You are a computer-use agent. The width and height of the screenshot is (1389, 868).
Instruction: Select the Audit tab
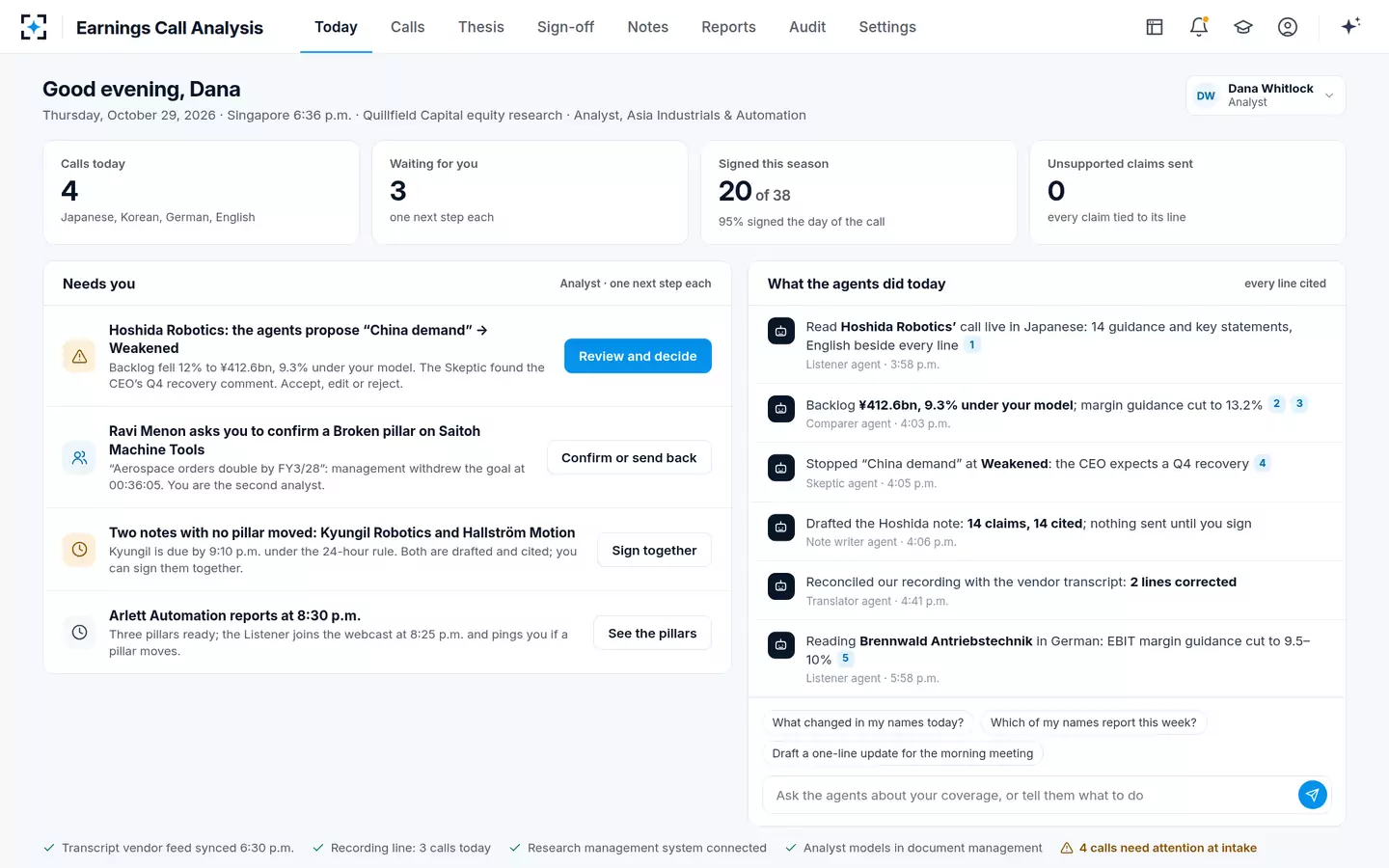807,27
